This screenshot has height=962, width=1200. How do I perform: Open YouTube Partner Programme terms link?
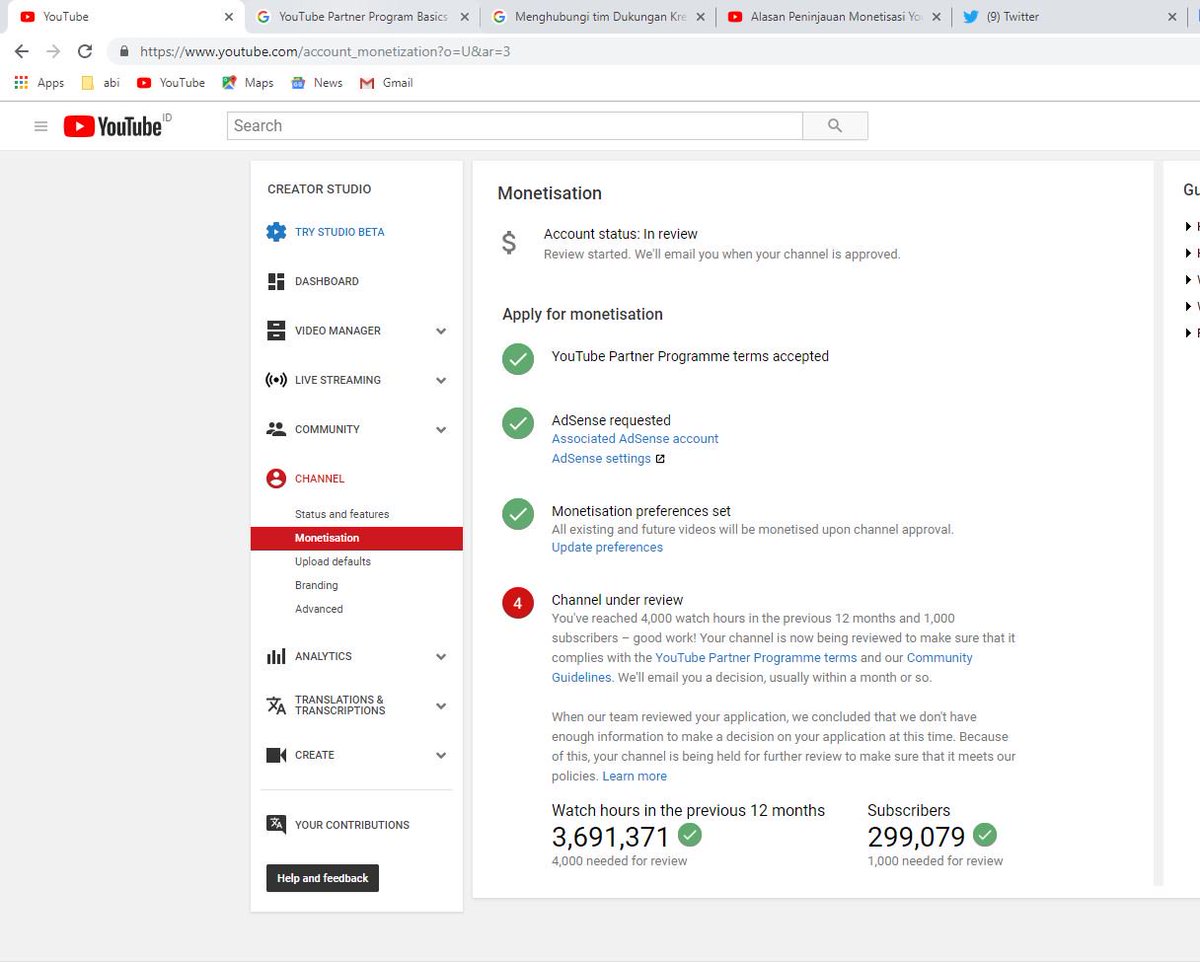pos(756,658)
